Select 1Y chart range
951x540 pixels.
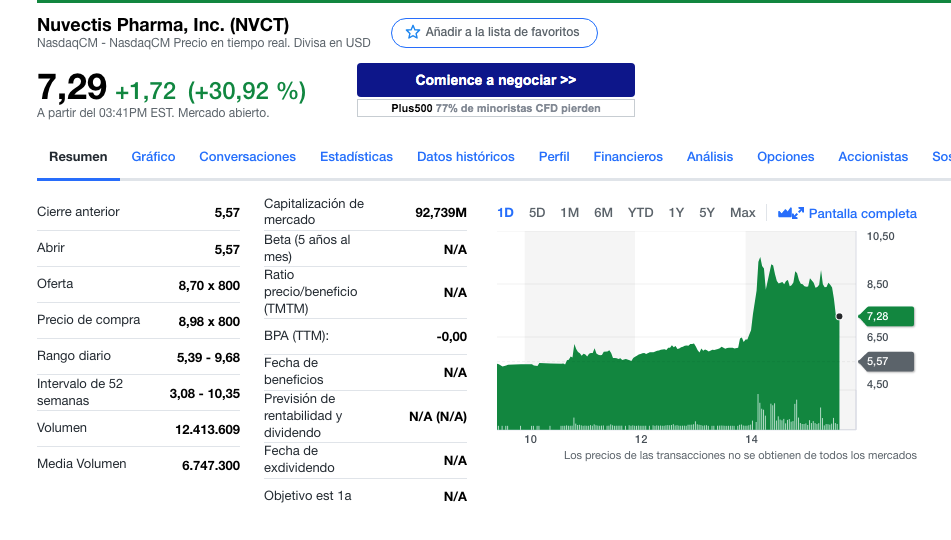[676, 213]
